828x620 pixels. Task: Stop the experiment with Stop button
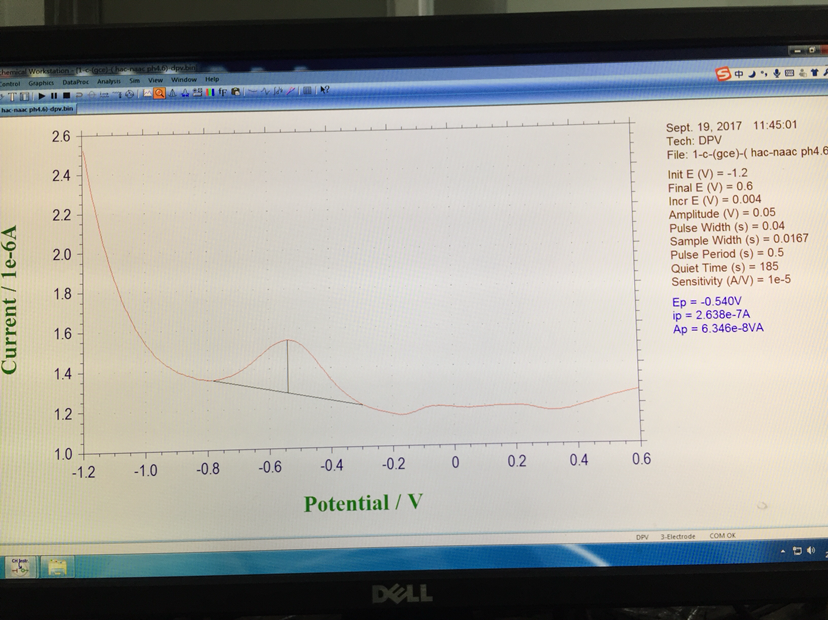point(67,96)
